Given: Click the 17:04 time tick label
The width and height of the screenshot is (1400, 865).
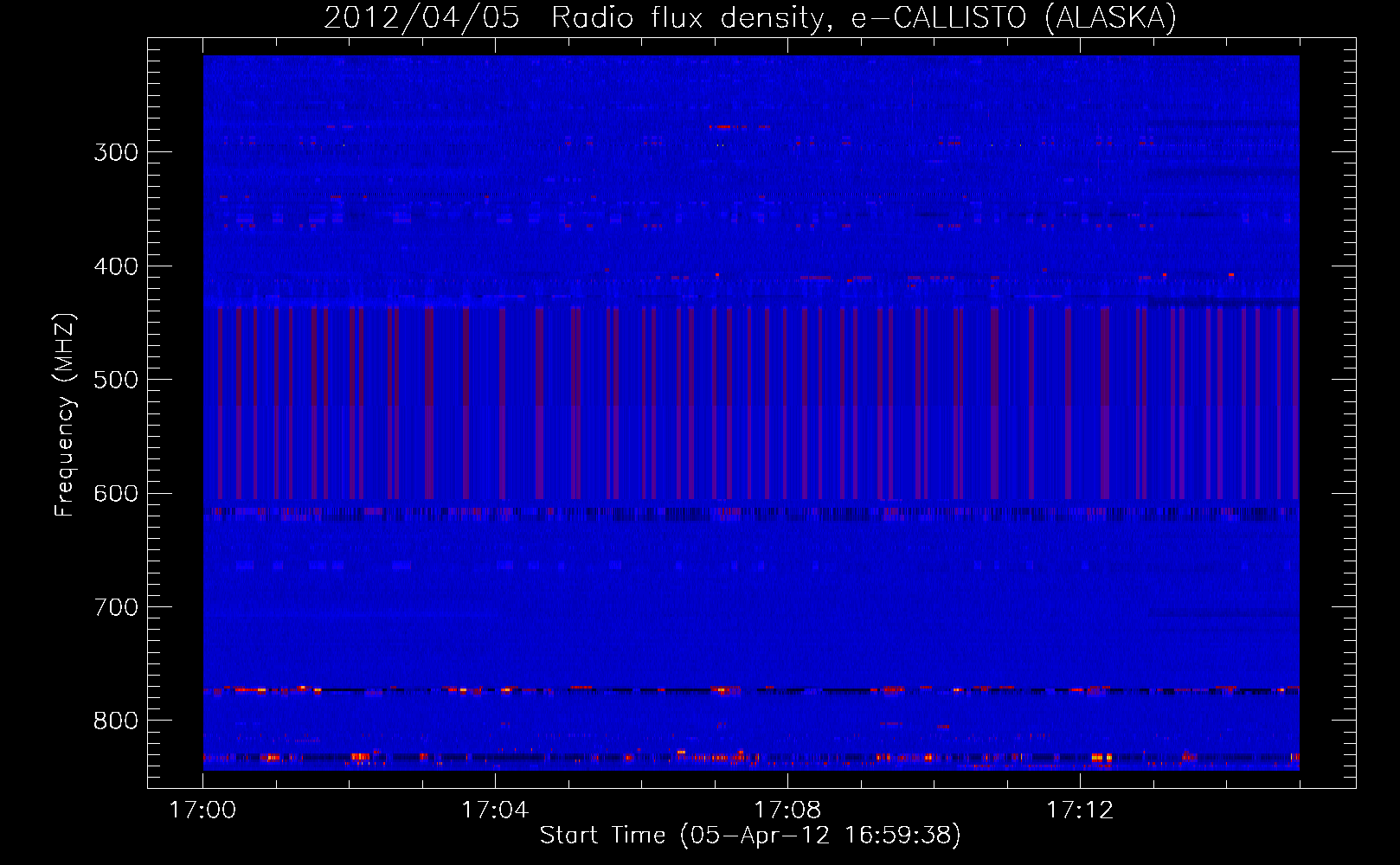Looking at the screenshot, I should click(x=495, y=811).
